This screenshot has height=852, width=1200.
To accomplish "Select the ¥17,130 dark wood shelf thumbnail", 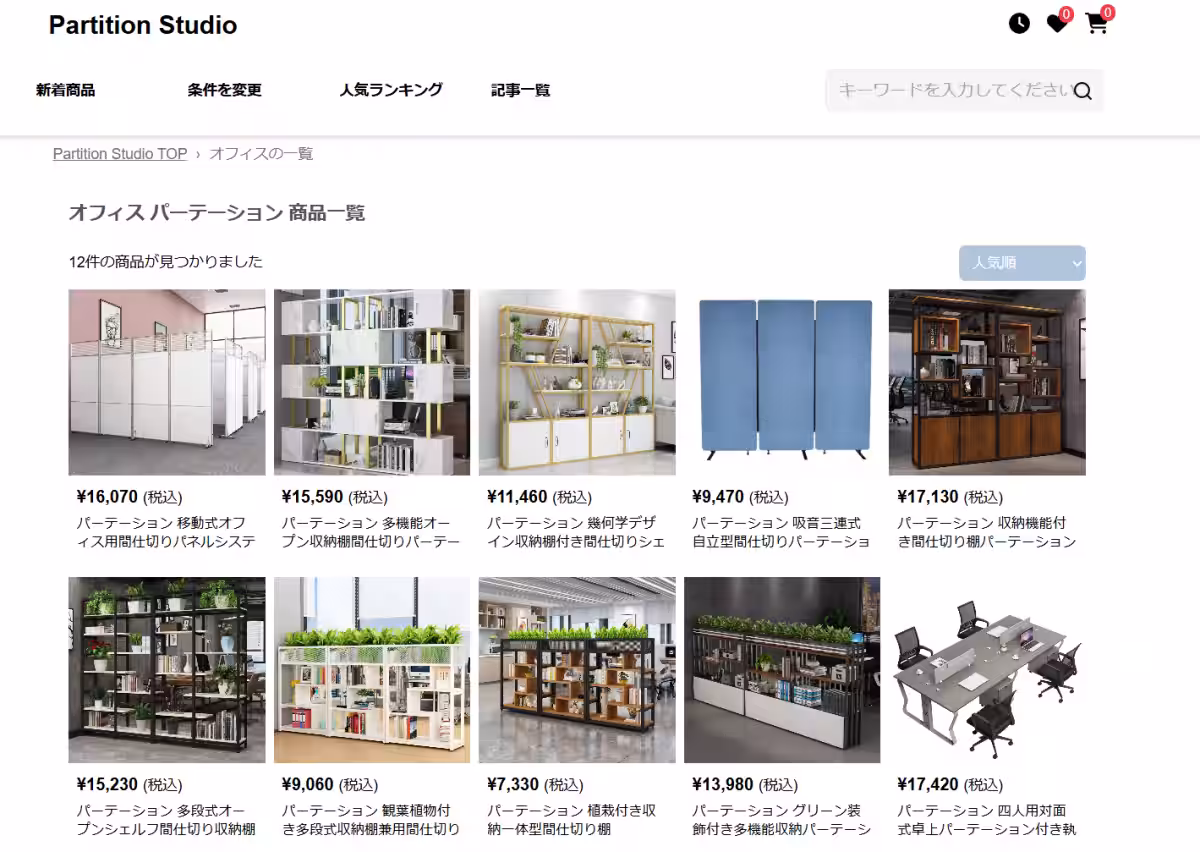I will pos(987,382).
